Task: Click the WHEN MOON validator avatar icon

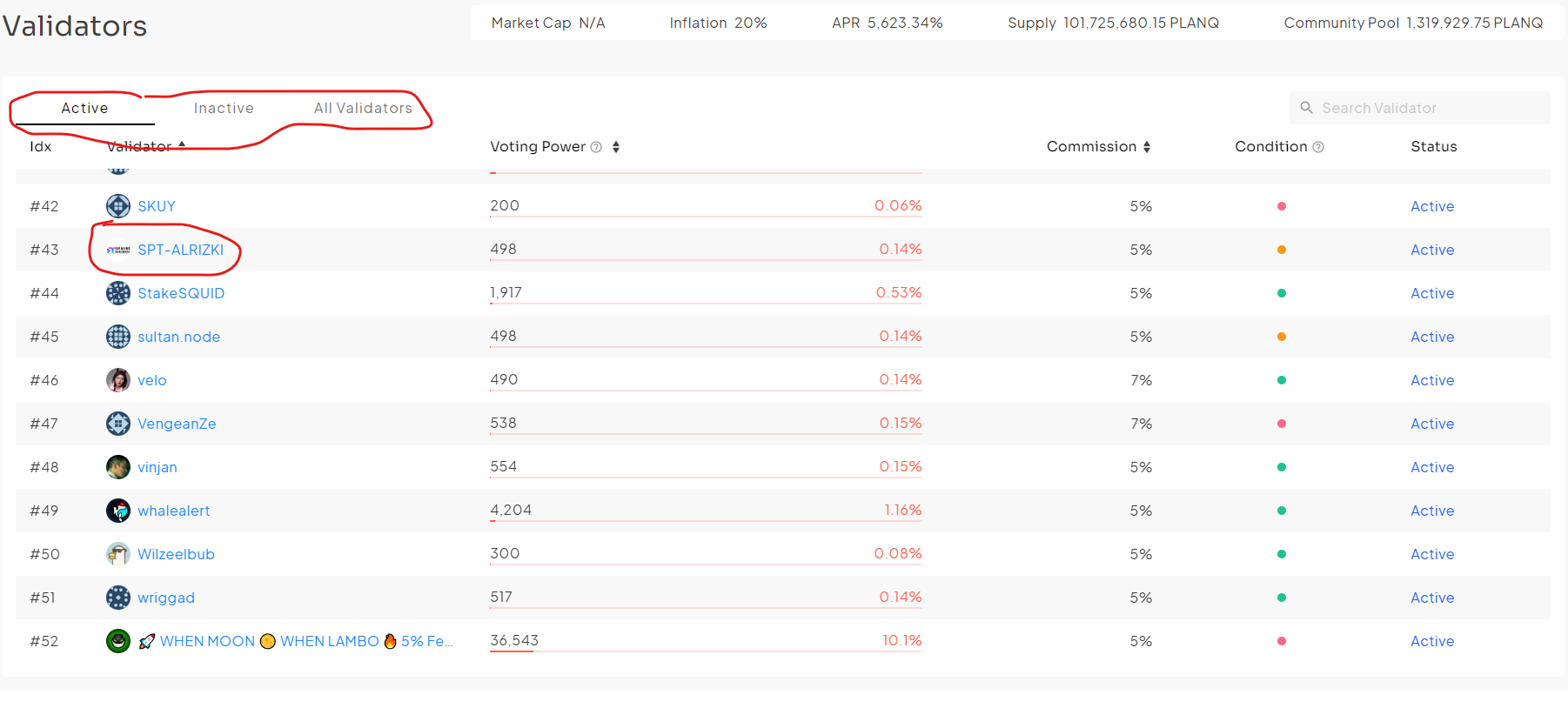Action: point(118,641)
